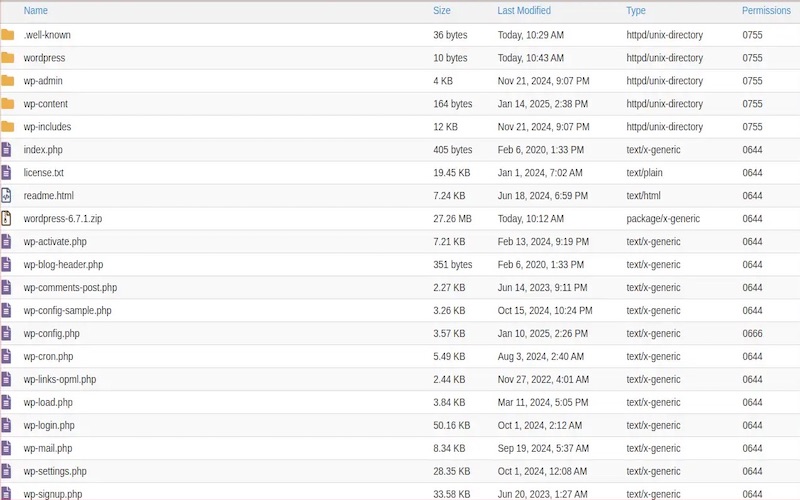This screenshot has height=500, width=800.
Task: Click the license.txt file icon
Action: (7, 173)
